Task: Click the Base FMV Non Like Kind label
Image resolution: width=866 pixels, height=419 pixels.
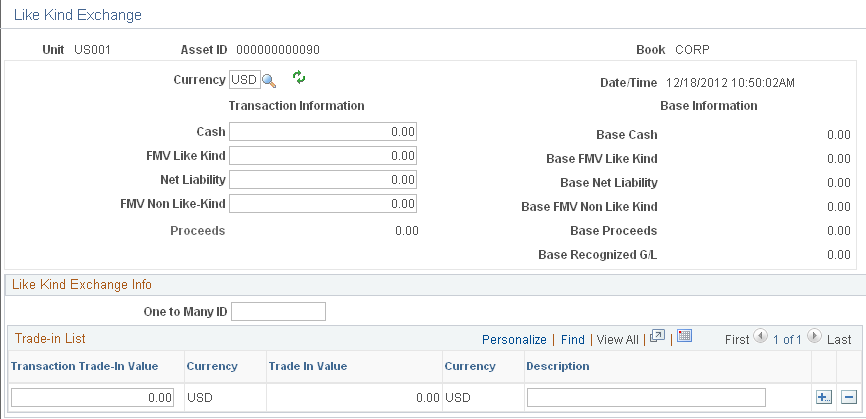Action: (x=589, y=207)
